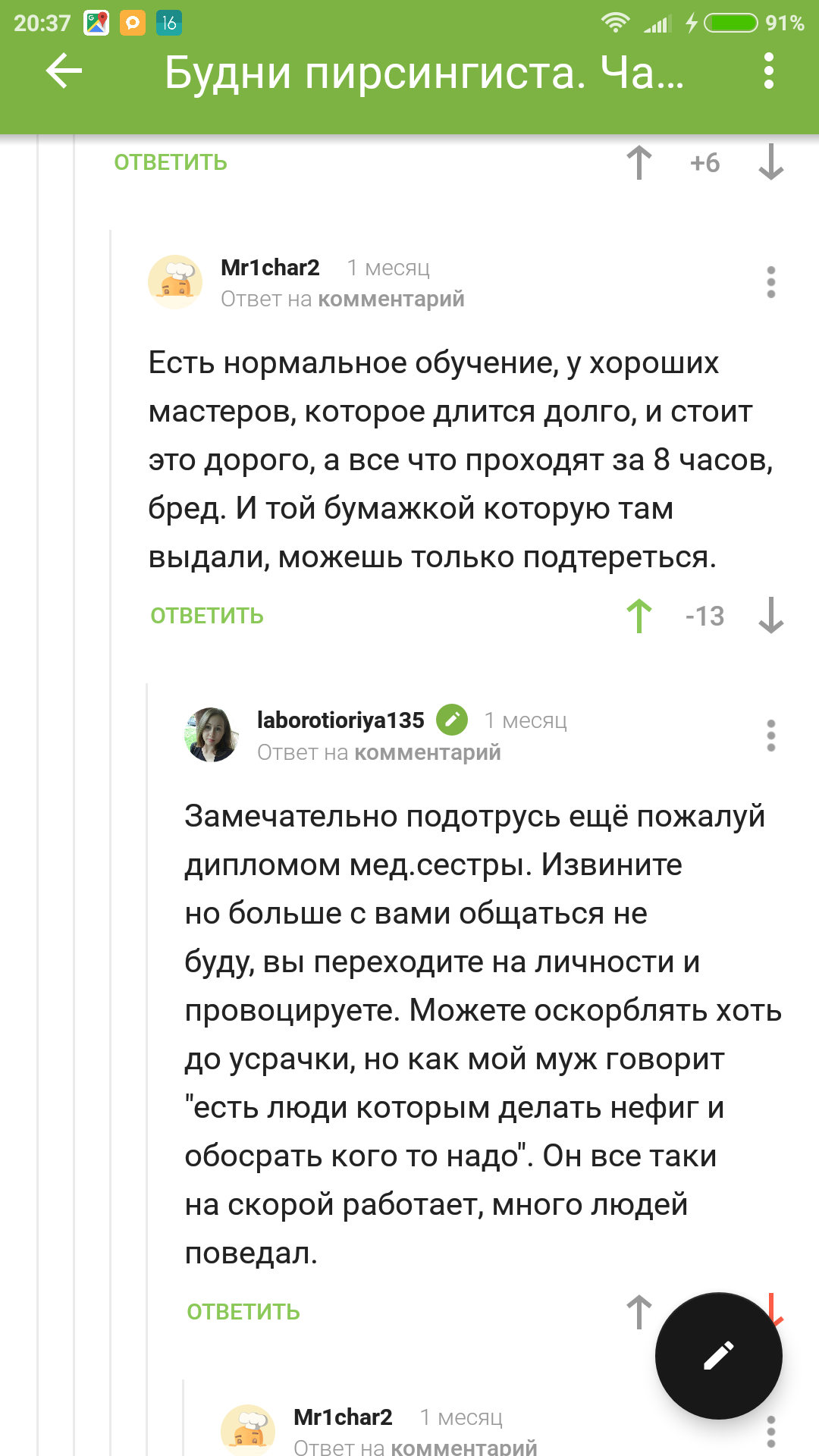Open Mr1char2's avatar in first comment
Screen dimensions: 819x1456
[x=175, y=282]
